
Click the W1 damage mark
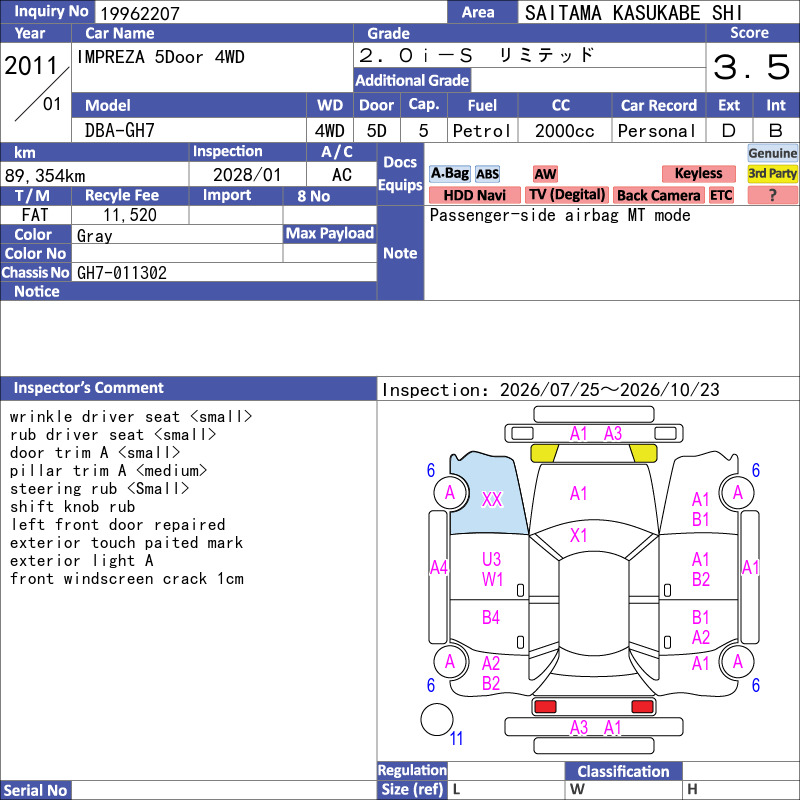click(492, 580)
